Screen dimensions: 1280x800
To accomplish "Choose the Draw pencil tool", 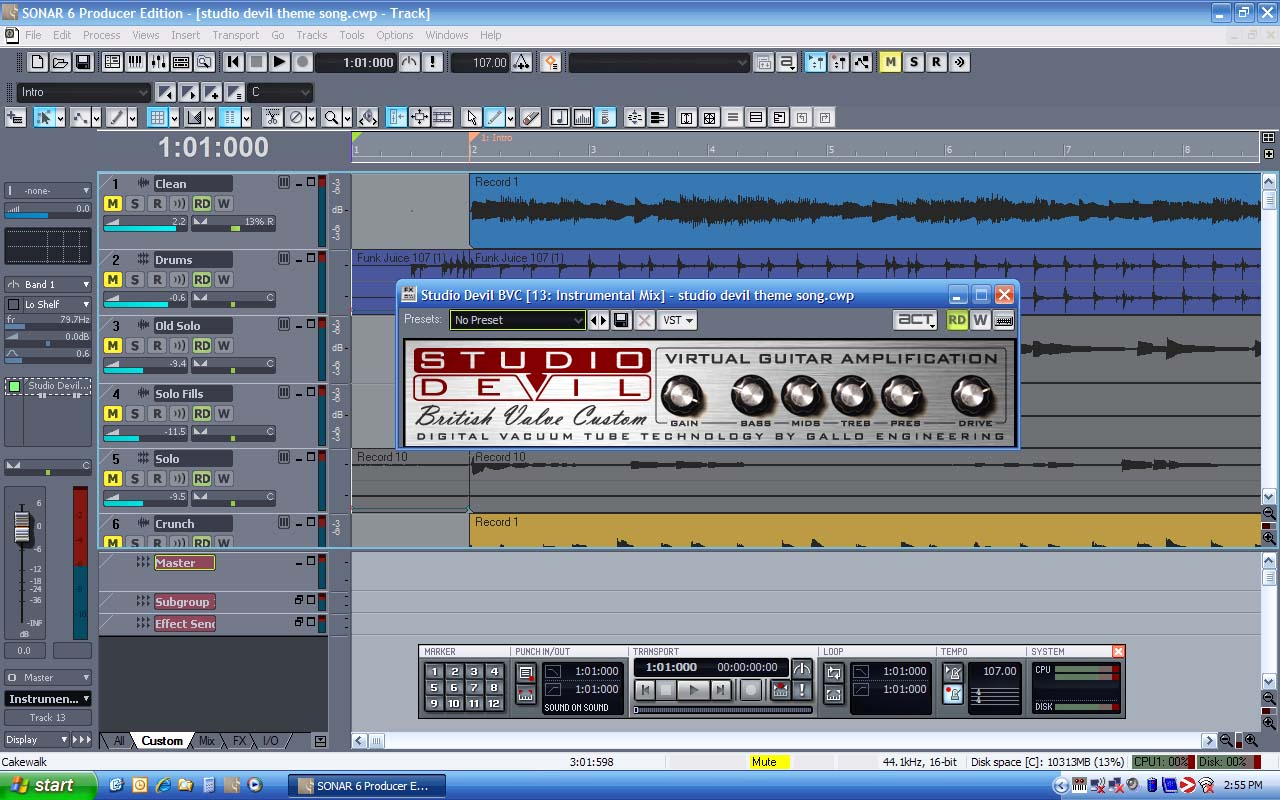I will (494, 118).
